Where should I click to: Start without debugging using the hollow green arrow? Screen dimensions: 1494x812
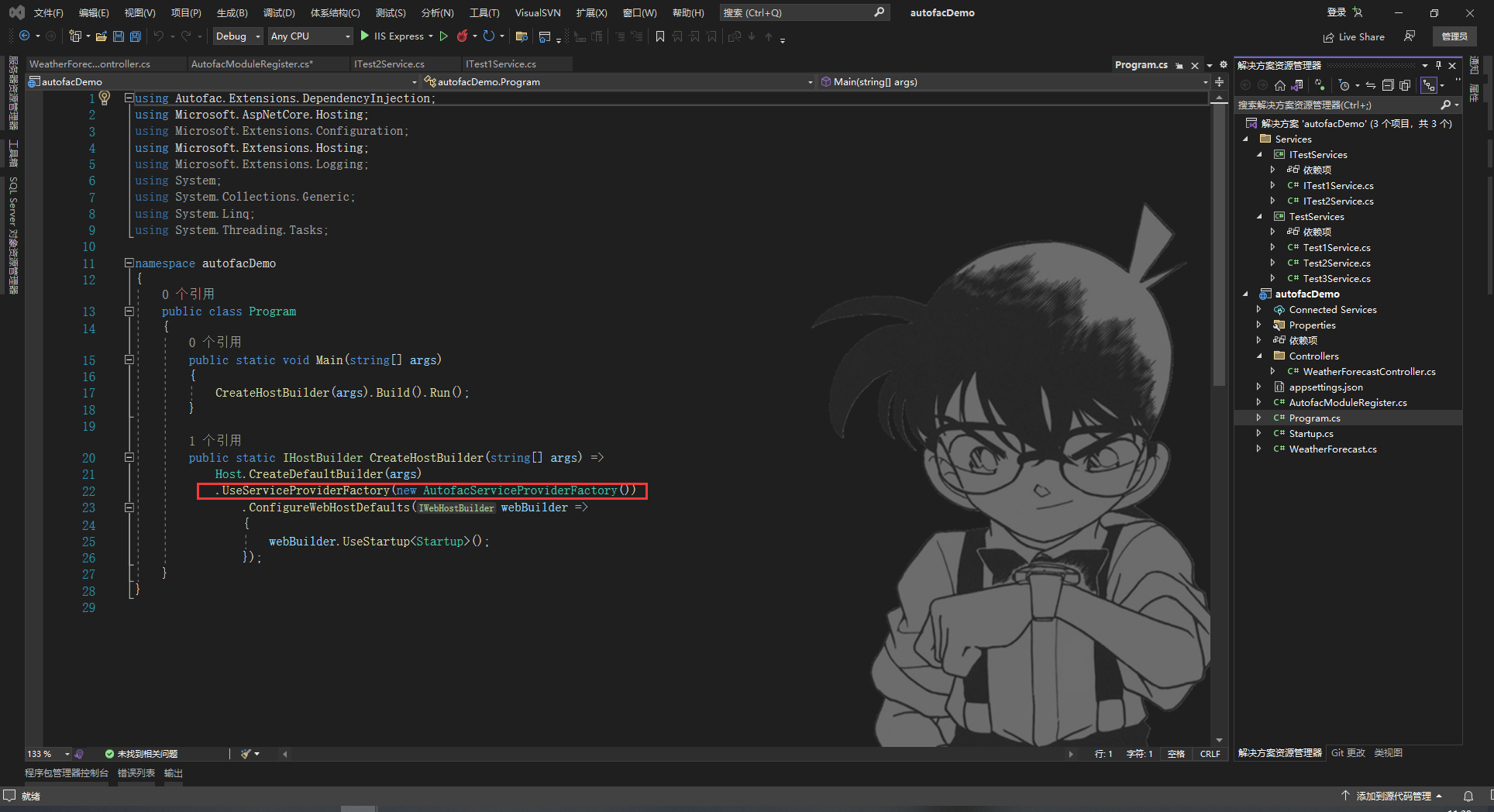(444, 36)
